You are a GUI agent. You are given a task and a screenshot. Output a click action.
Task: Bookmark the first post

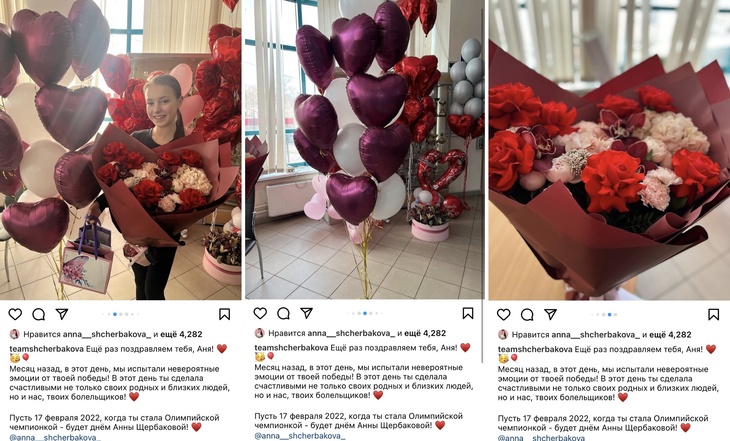224,314
